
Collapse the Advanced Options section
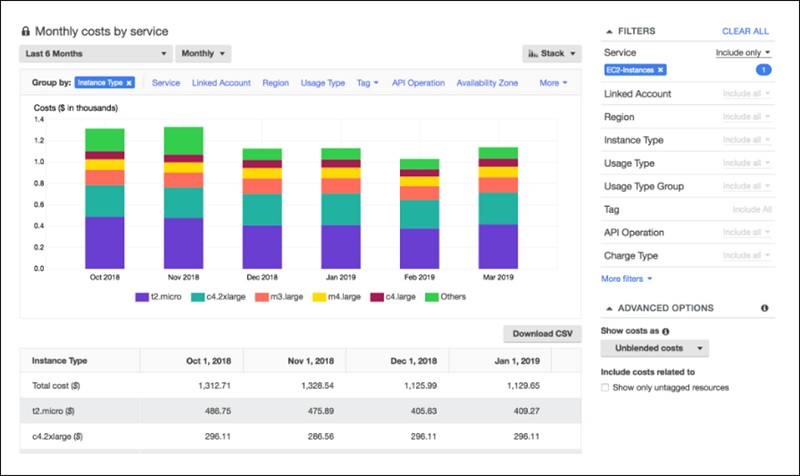pos(609,308)
